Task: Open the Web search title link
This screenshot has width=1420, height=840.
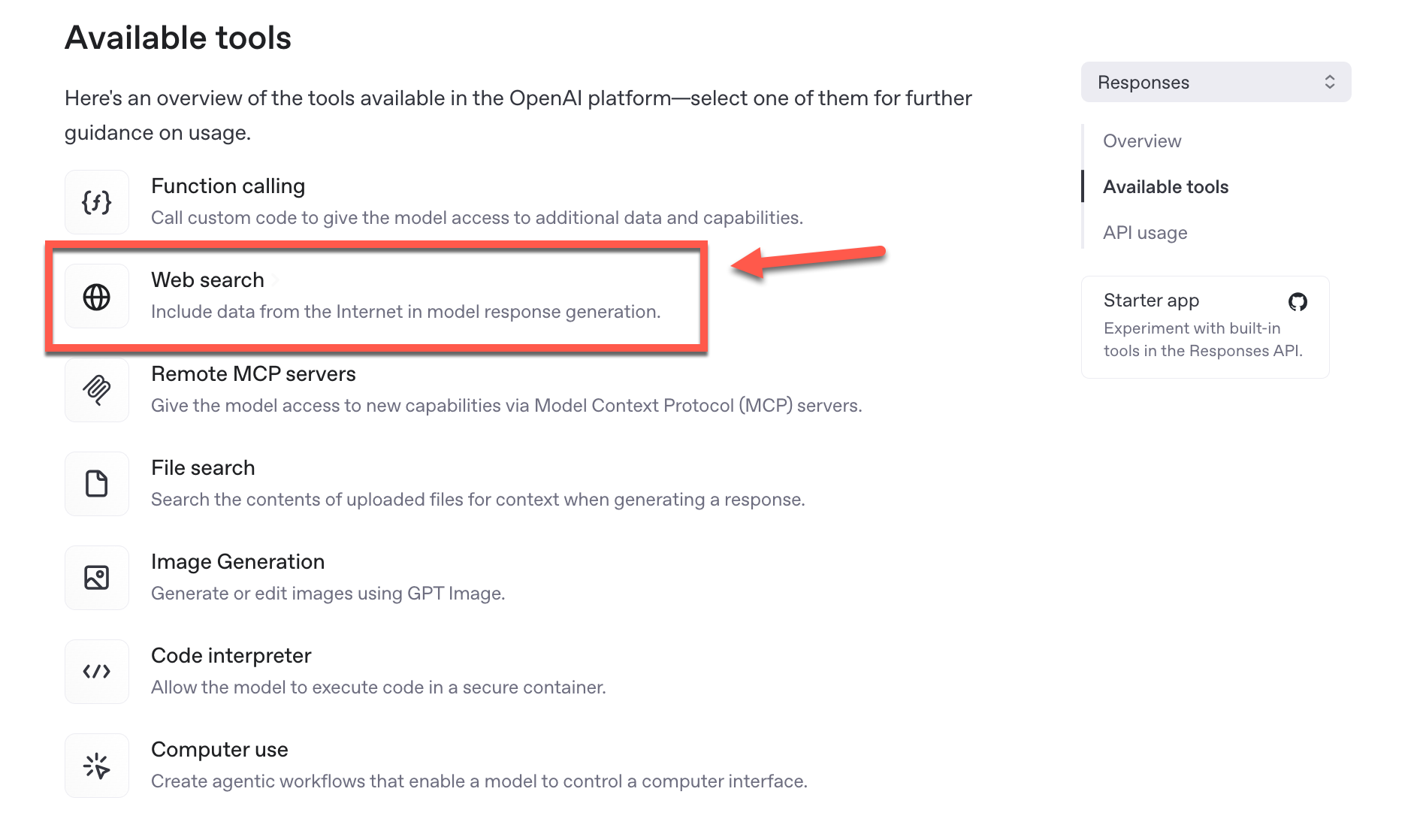Action: click(207, 280)
